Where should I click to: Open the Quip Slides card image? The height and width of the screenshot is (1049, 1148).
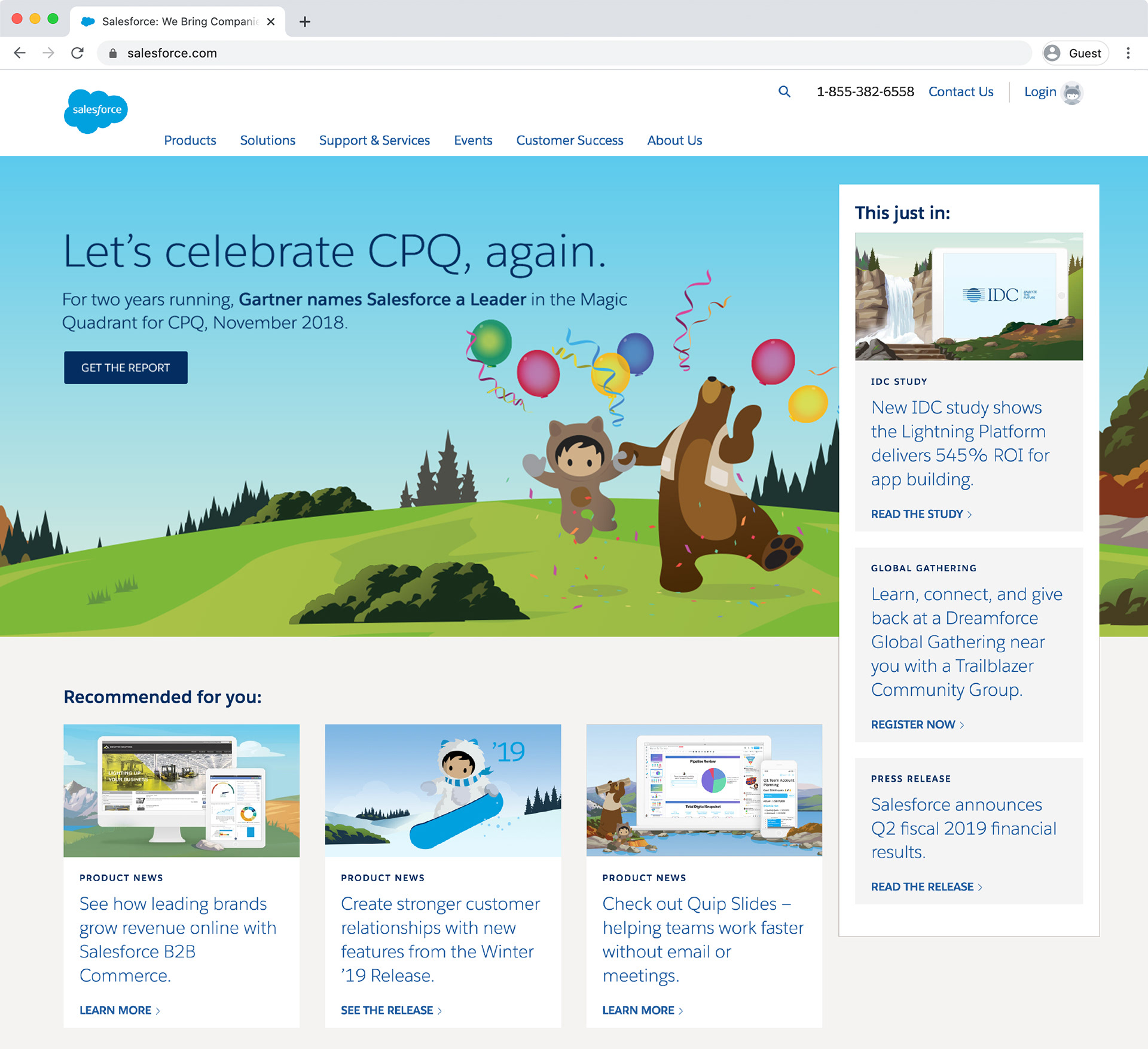[704, 791]
